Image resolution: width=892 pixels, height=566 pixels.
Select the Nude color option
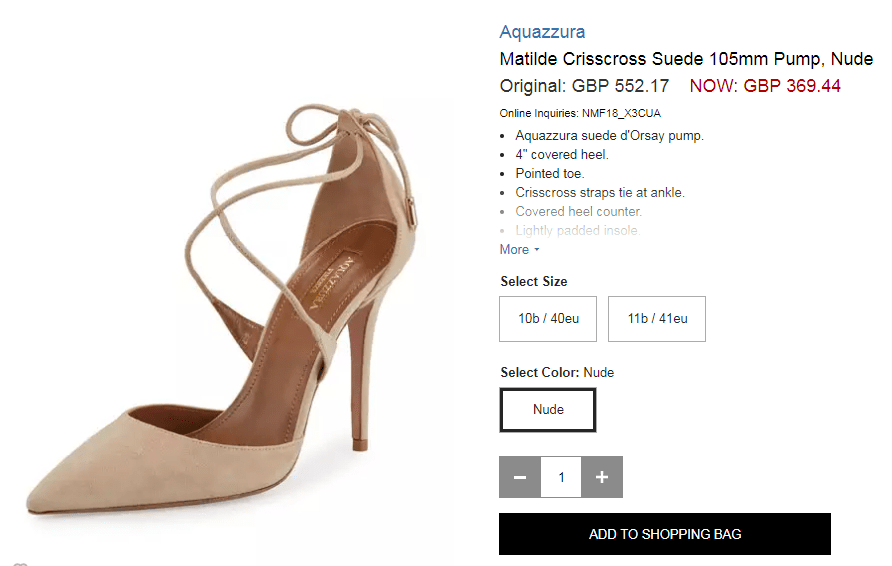pos(548,410)
